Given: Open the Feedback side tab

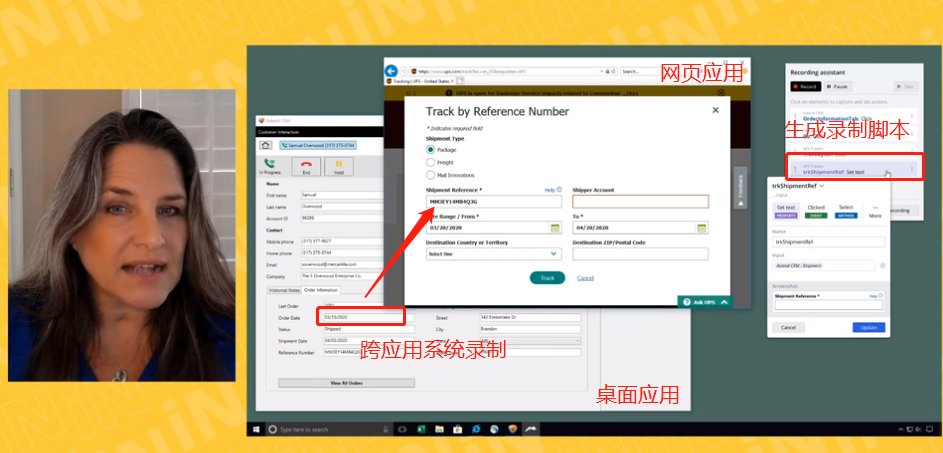Looking at the screenshot, I should point(740,188).
